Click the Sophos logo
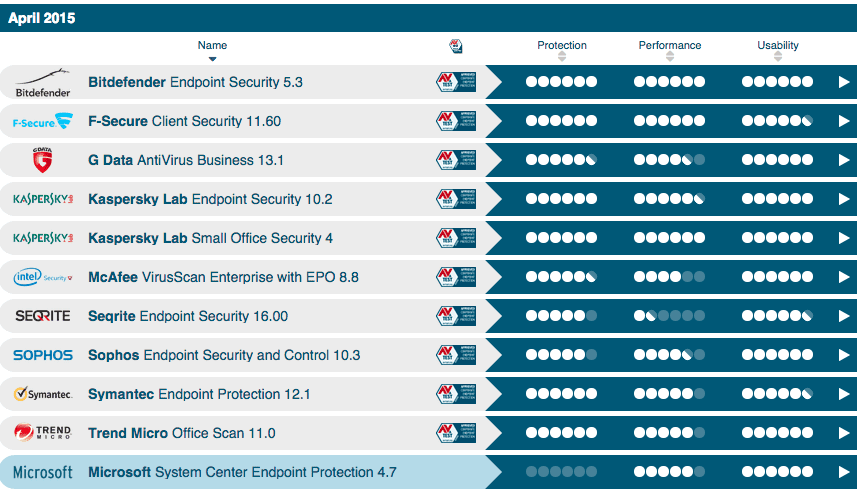This screenshot has height=494, width=865. click(x=42, y=355)
